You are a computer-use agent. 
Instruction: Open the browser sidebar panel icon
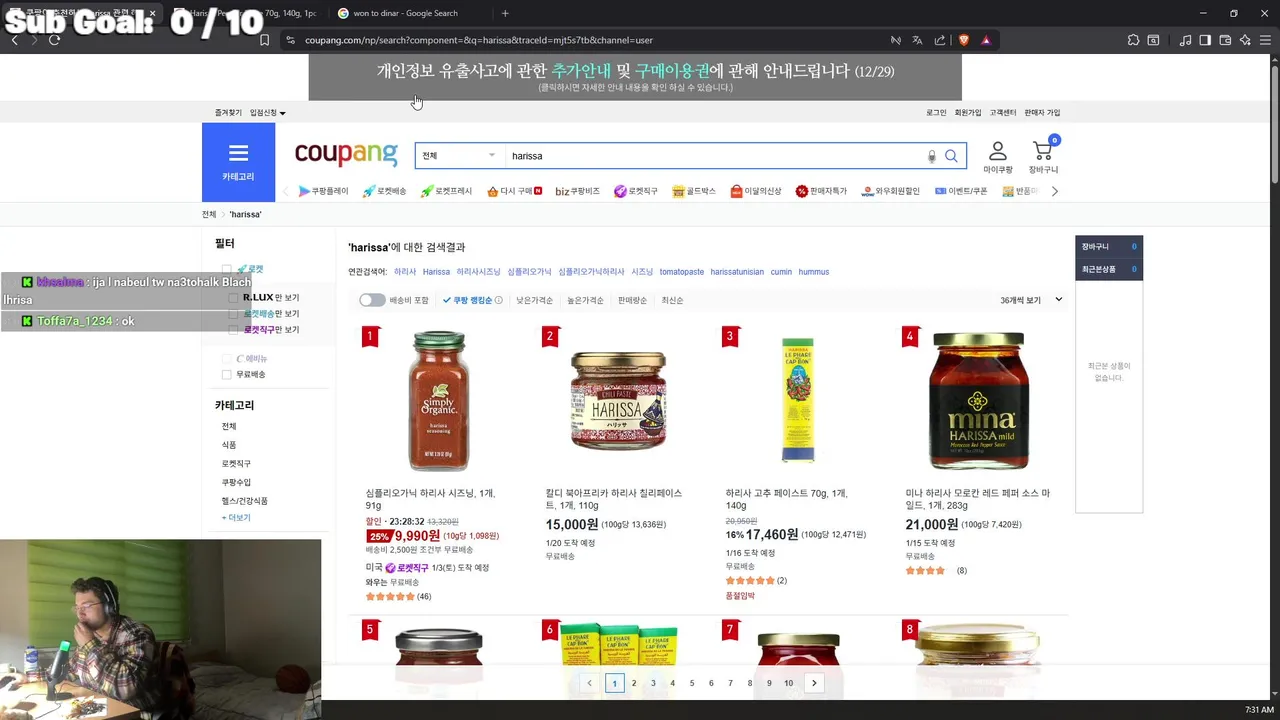tap(1205, 40)
